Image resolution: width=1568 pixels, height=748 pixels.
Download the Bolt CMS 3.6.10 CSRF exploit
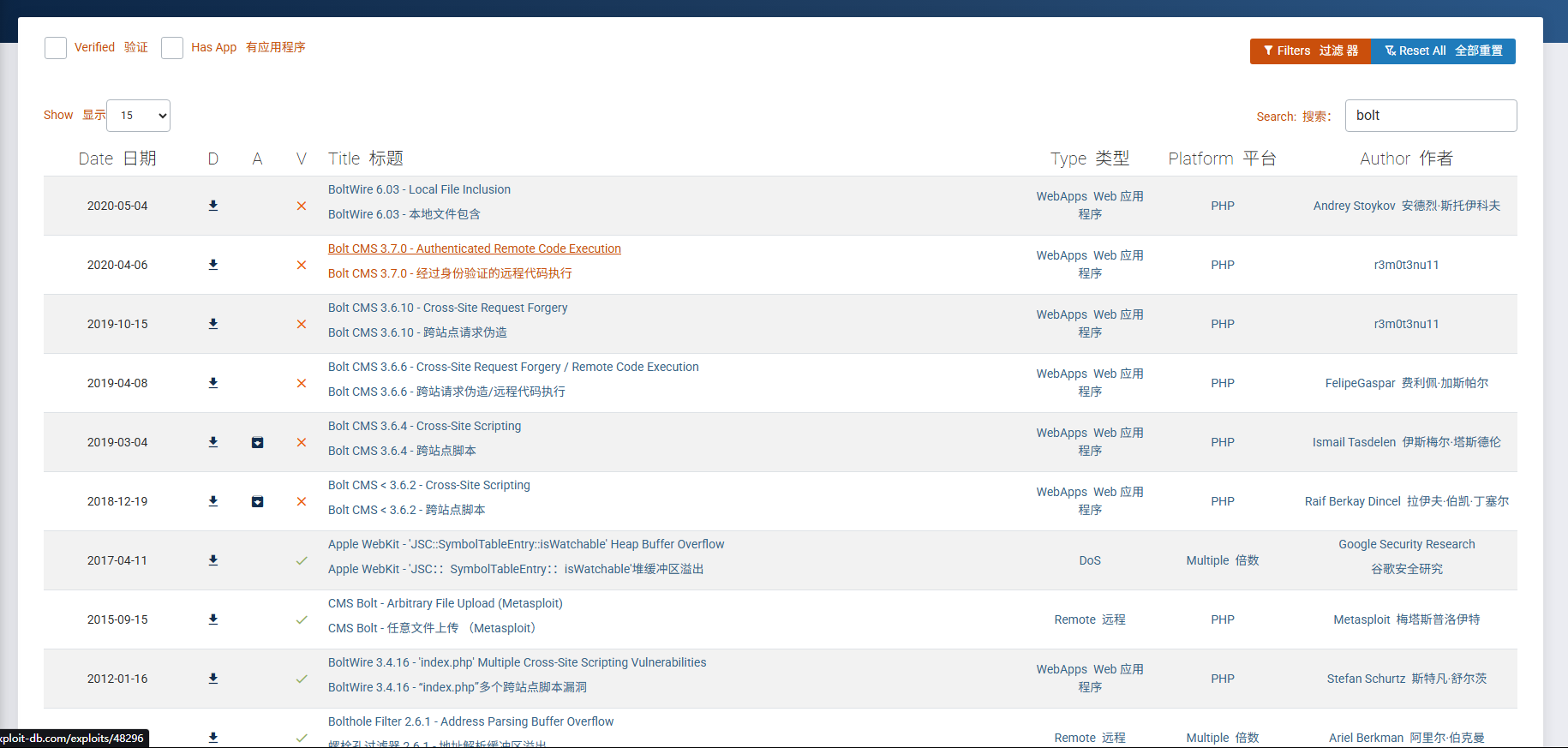213,324
